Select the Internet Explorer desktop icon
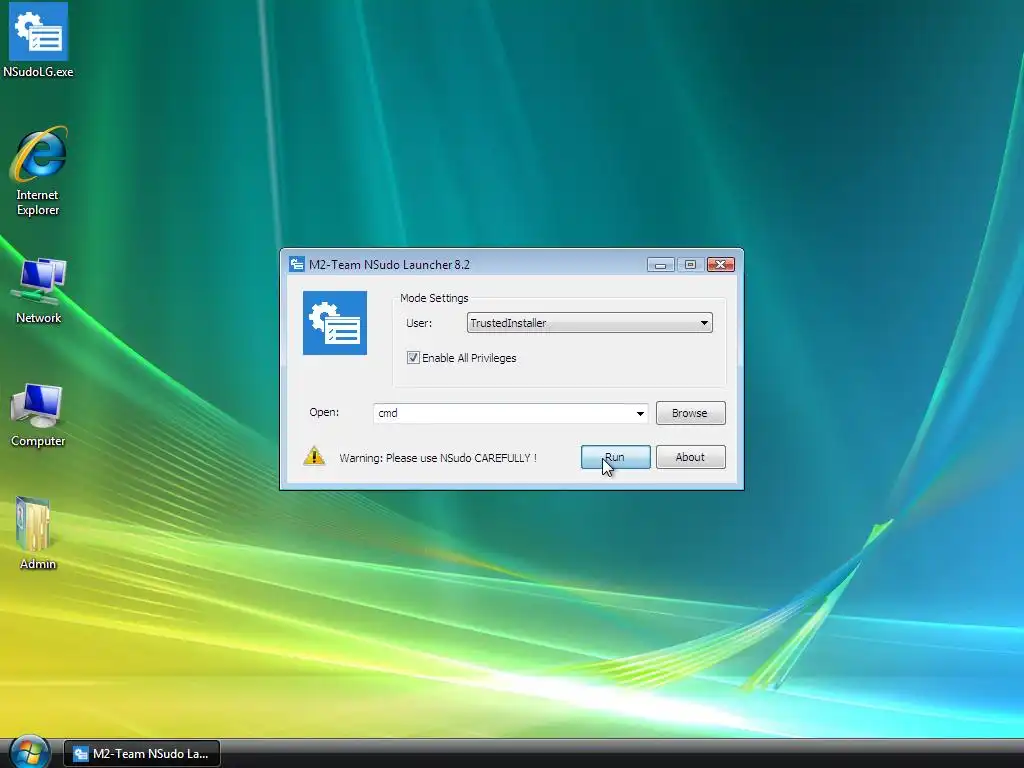This screenshot has height=768, width=1024. [38, 171]
